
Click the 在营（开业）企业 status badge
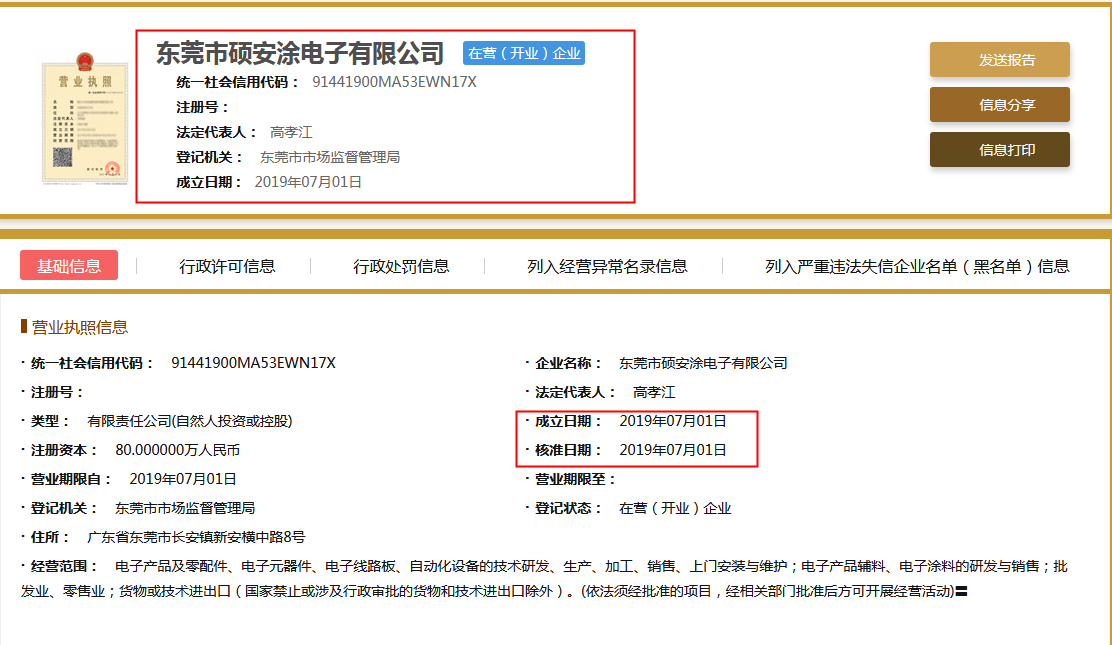coord(522,54)
